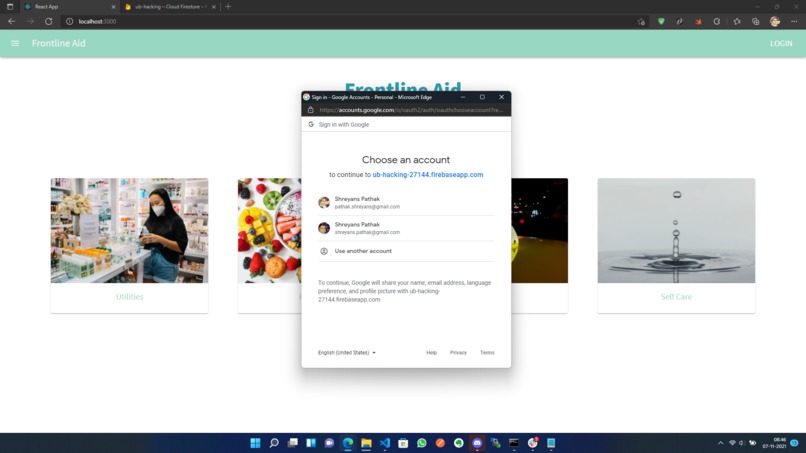Open Microsoft Store from the taskbar
This screenshot has width=806, height=453.
pyautogui.click(x=404, y=443)
